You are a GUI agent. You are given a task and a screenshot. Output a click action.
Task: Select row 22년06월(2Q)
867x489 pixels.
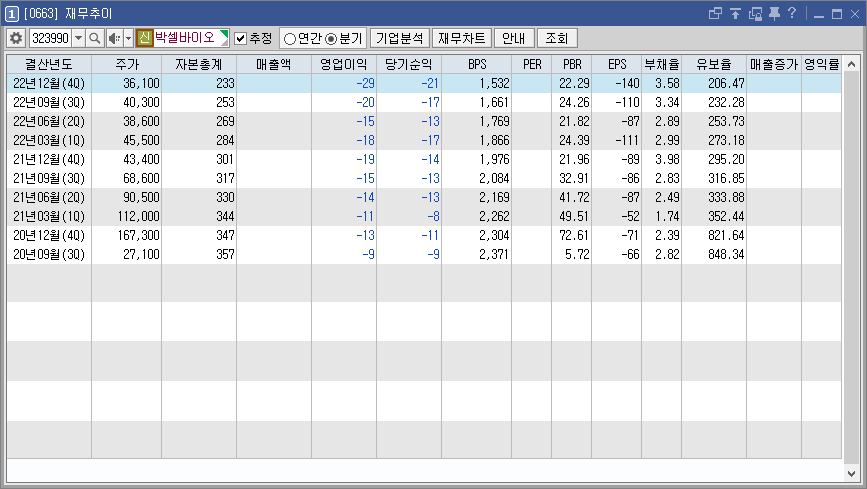coord(424,121)
